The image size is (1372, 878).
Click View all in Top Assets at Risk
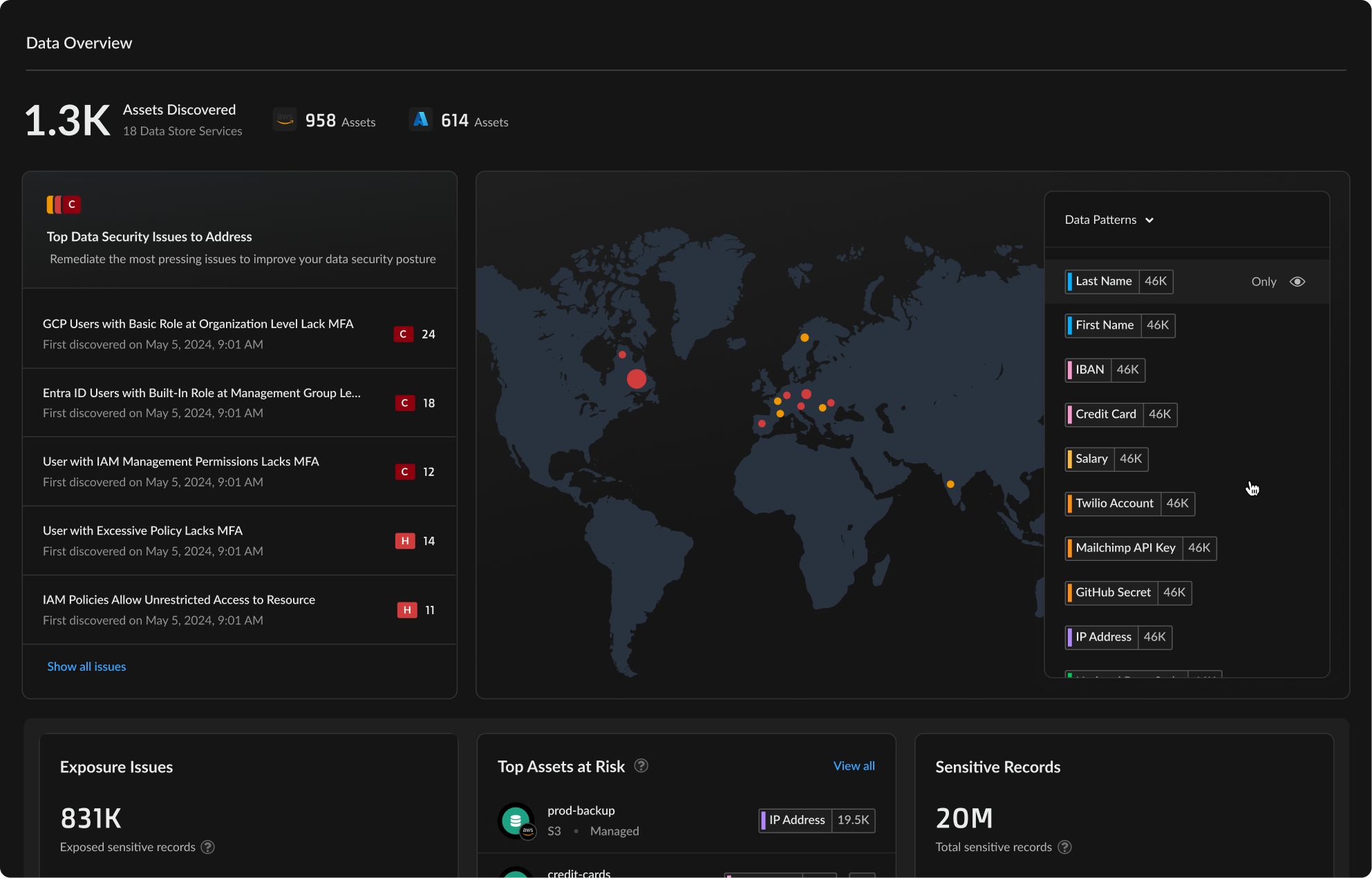[854, 766]
